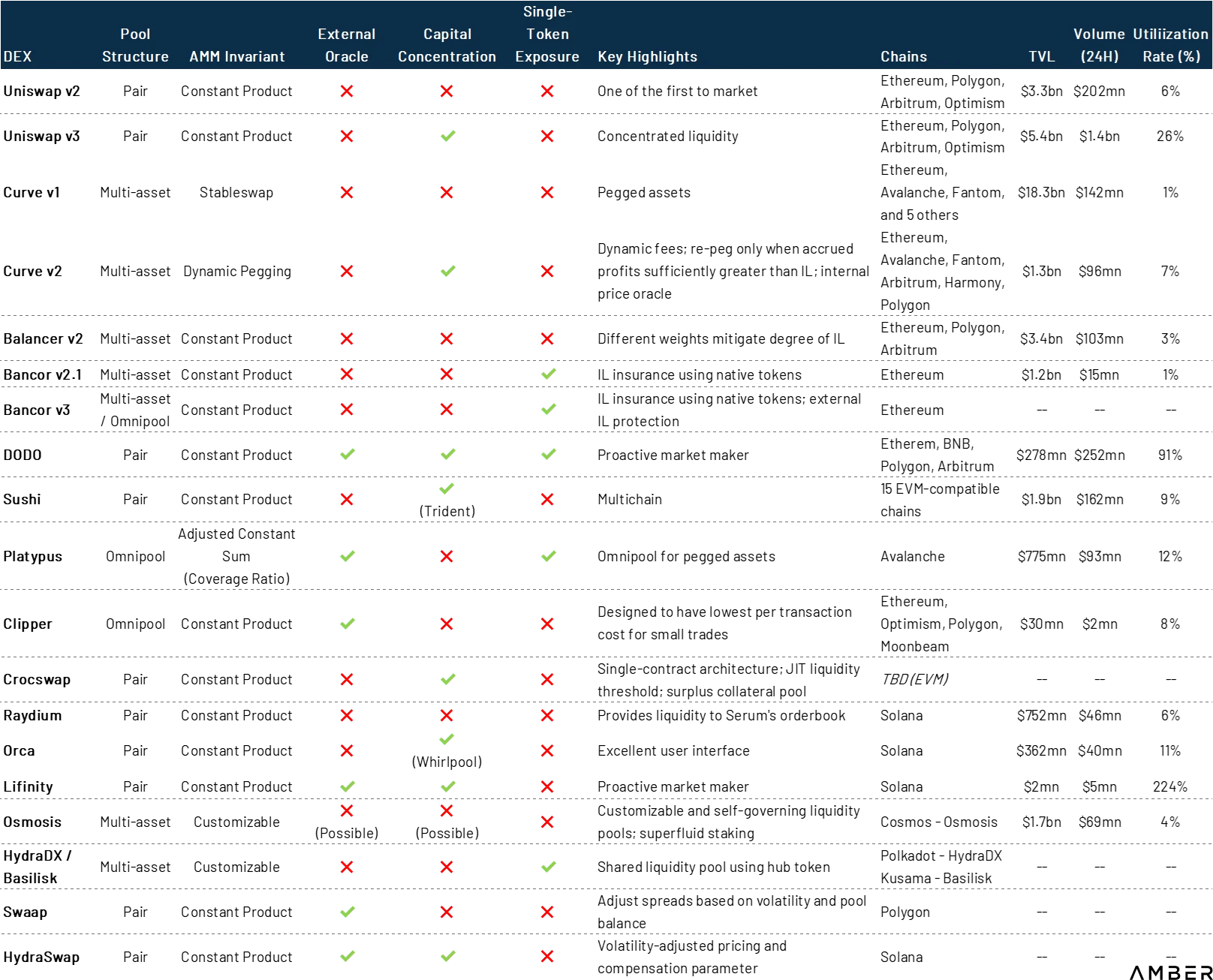Click the red X under Single-Token Exposure for Curve v1
1213x980 pixels.
(x=547, y=192)
